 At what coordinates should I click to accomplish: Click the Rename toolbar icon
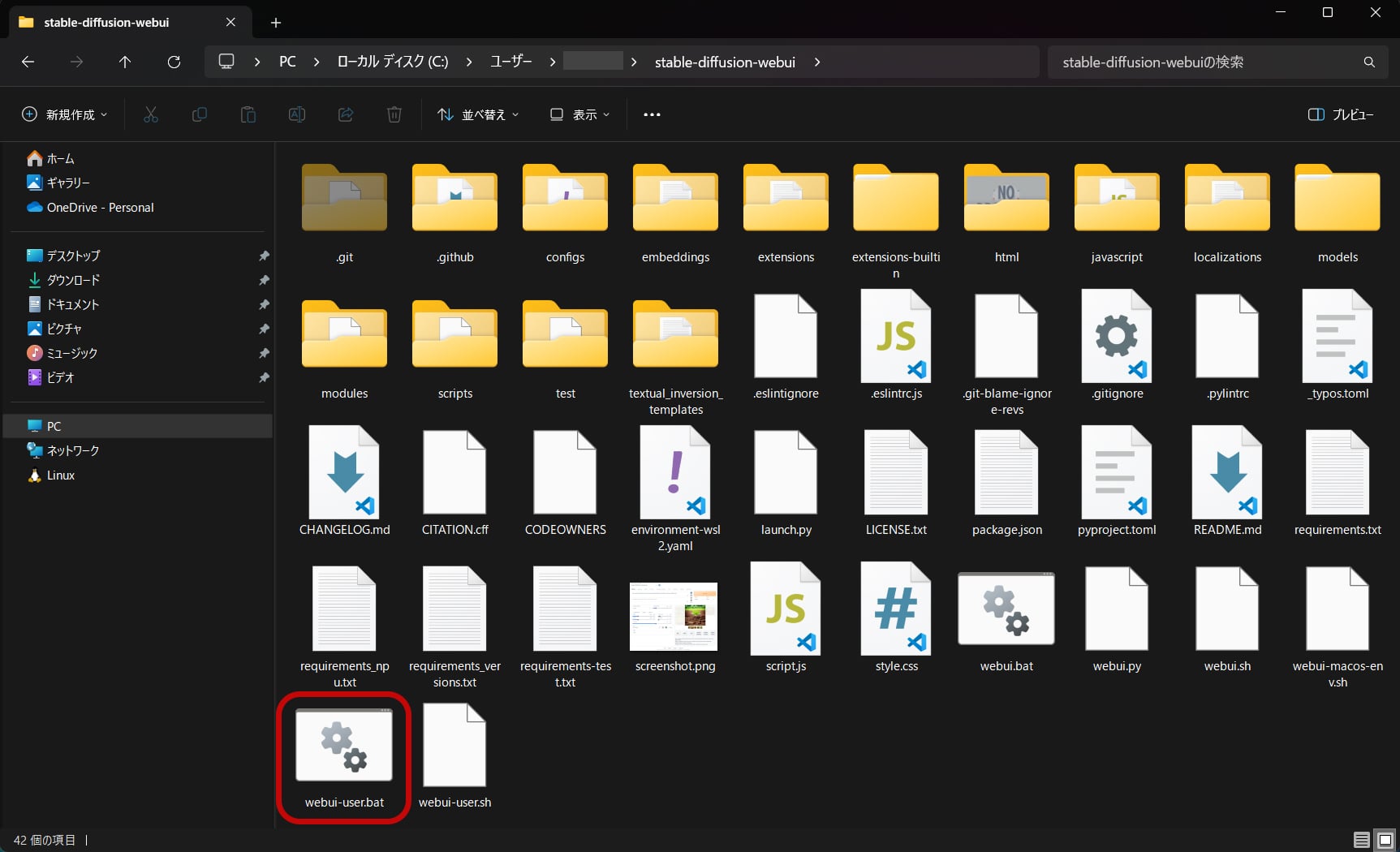tap(297, 114)
